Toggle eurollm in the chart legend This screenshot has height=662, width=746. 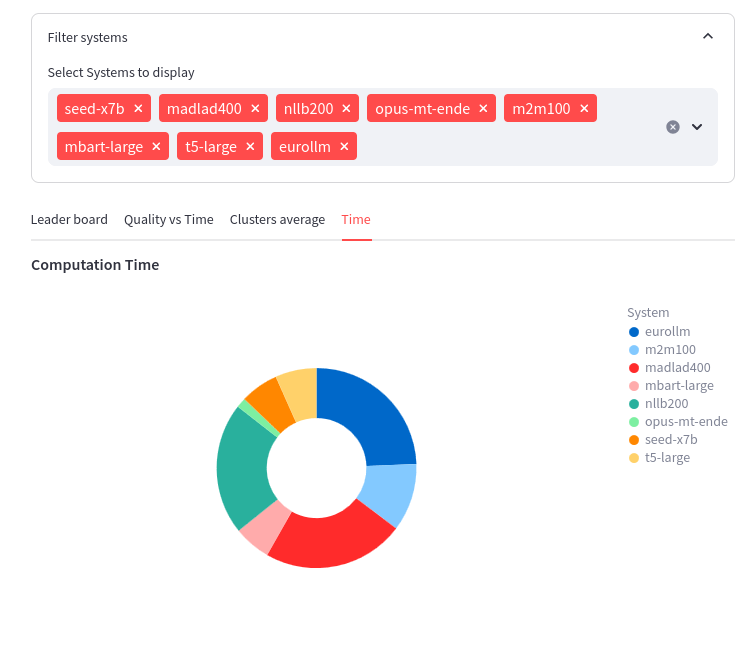[667, 331]
